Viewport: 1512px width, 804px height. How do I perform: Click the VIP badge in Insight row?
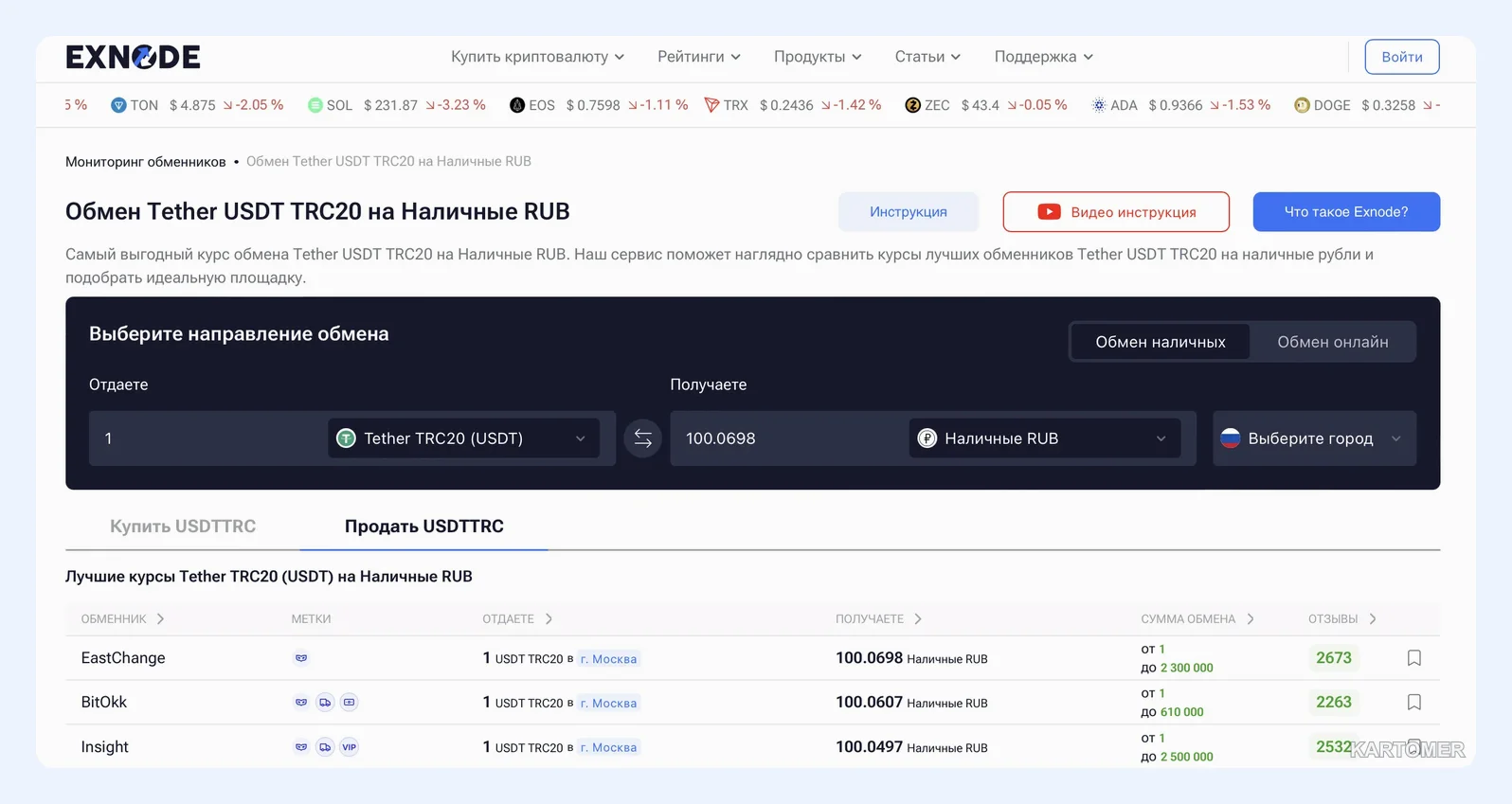click(349, 747)
